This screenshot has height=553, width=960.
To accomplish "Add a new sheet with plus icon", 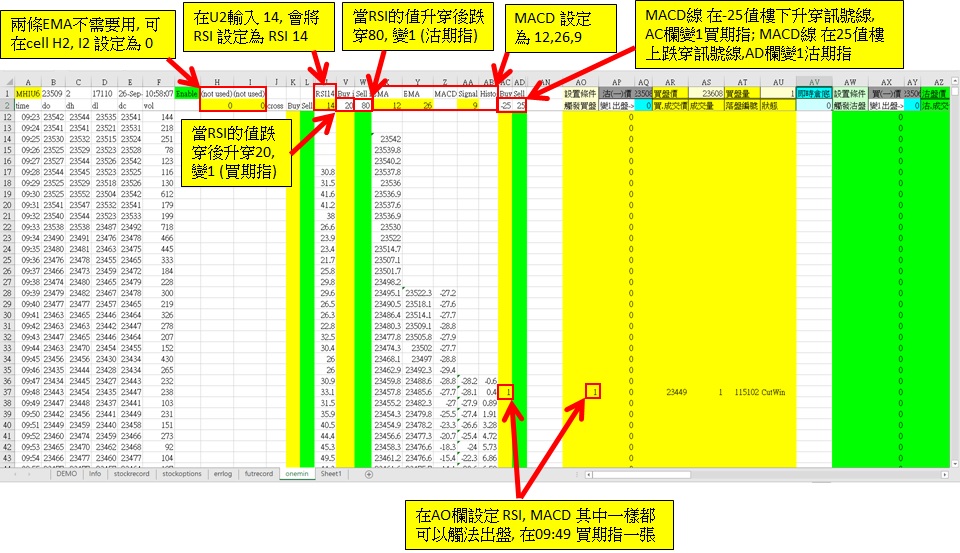I will click(x=369, y=475).
